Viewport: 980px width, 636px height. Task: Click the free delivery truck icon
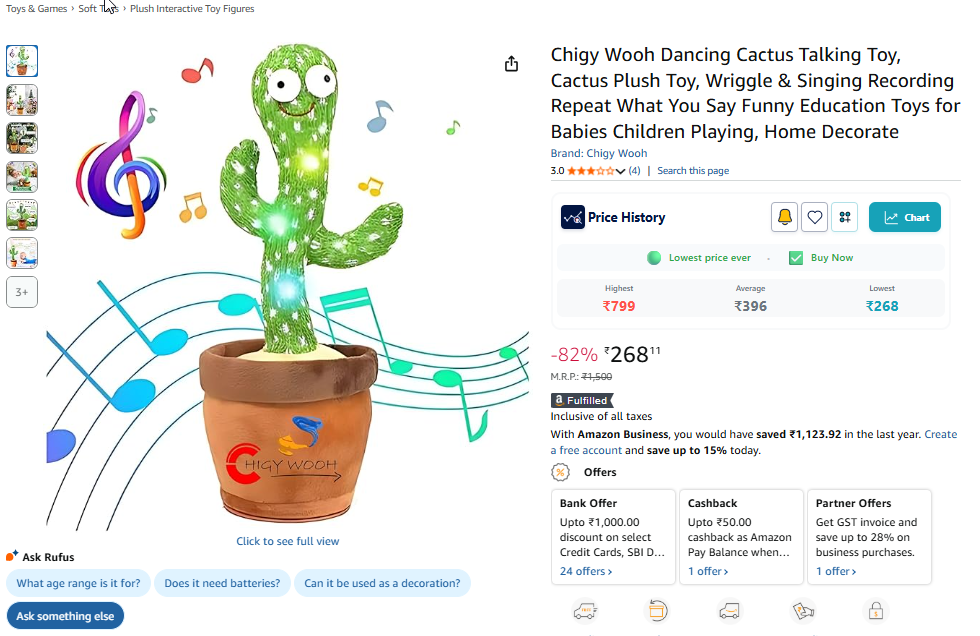pyautogui.click(x=585, y=611)
